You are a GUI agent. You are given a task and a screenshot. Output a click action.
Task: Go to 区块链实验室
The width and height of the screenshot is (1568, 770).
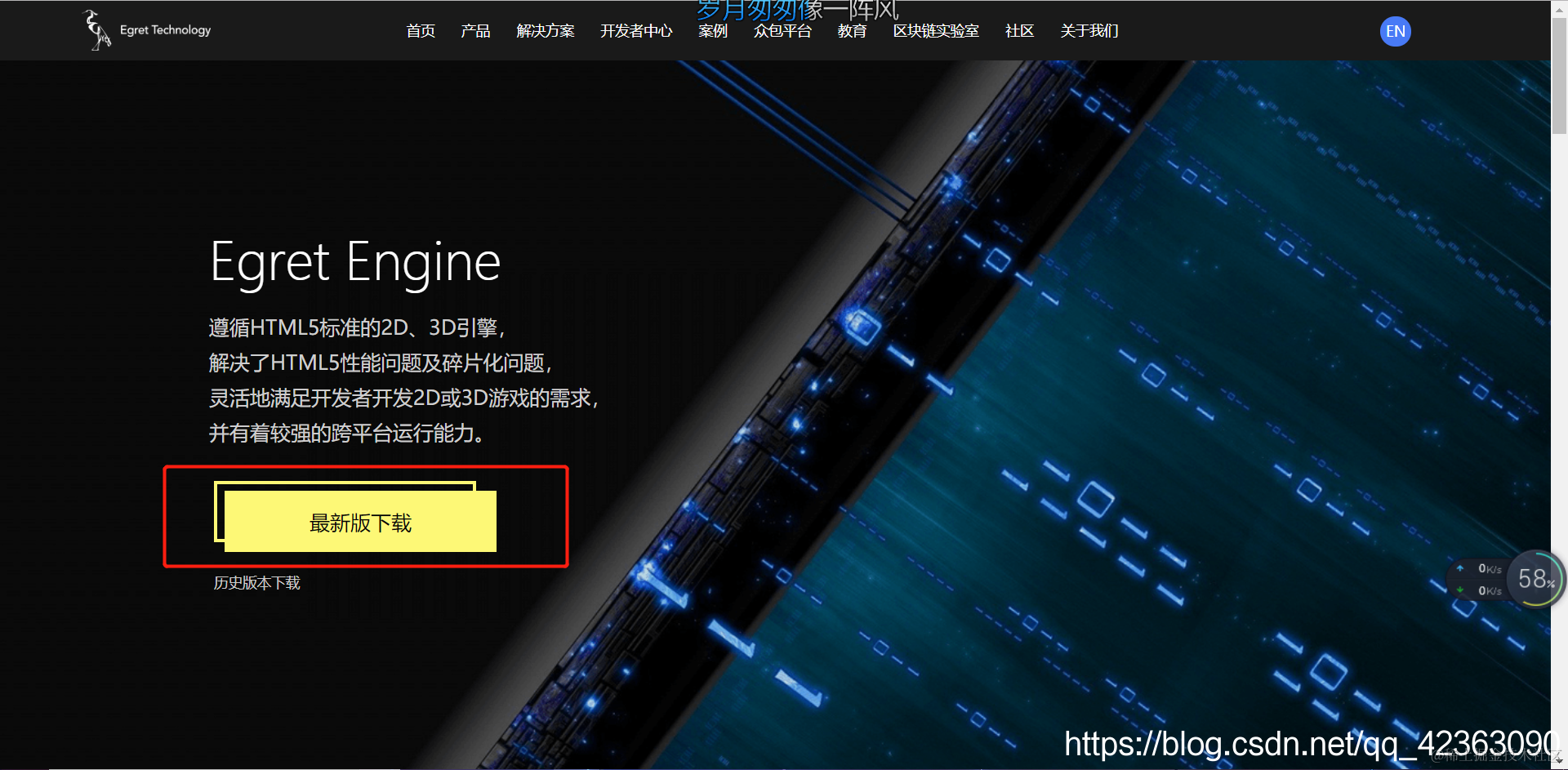[936, 31]
